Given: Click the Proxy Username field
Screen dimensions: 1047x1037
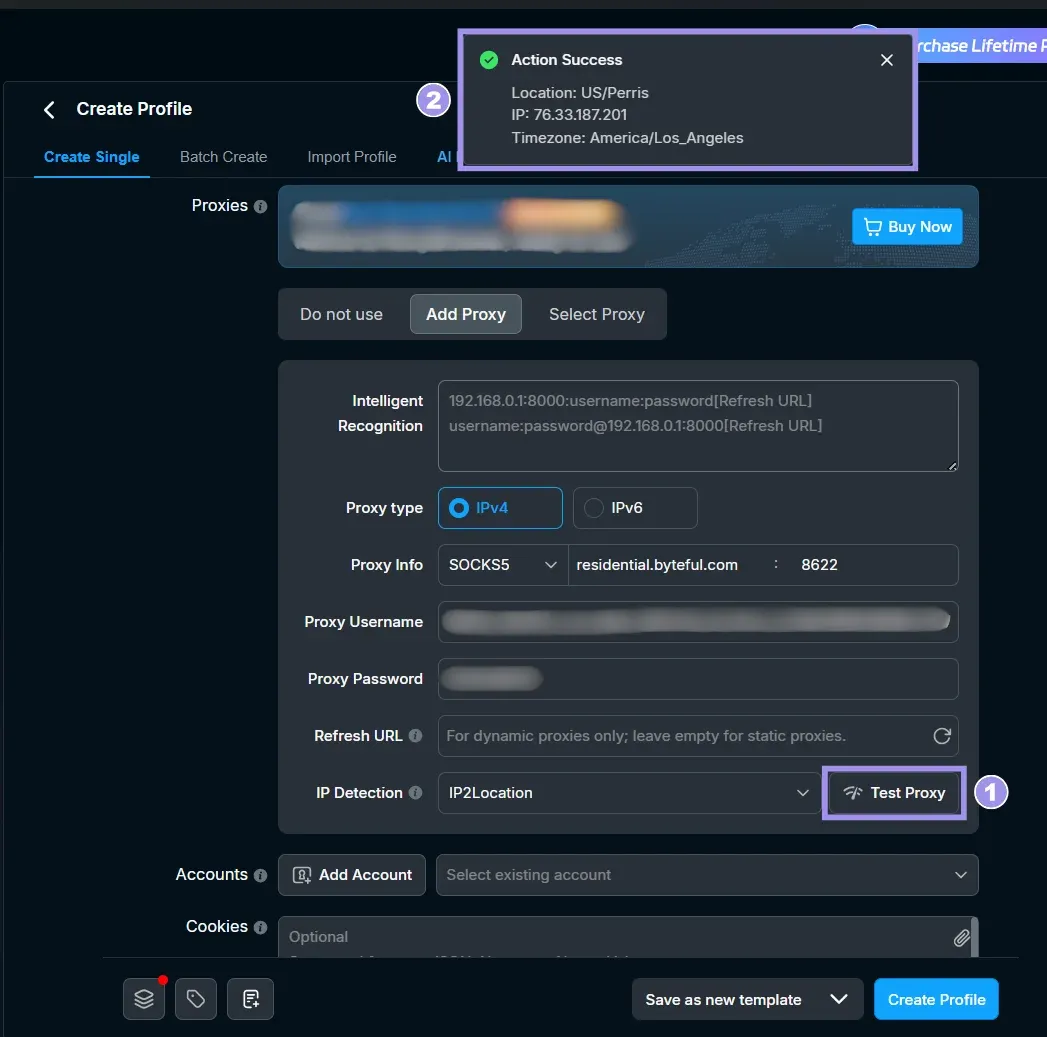Looking at the screenshot, I should 698,622.
